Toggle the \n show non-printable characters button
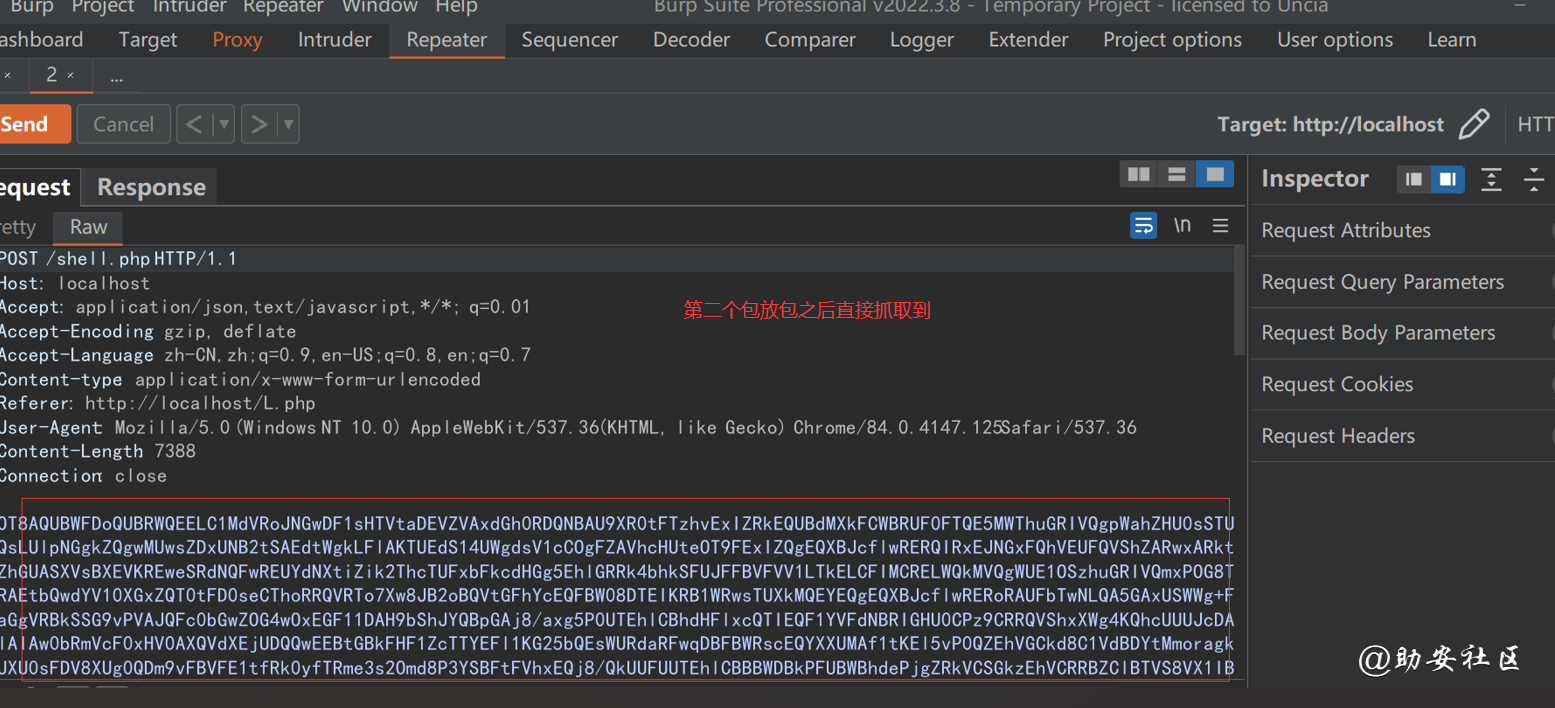Viewport: 1555px width, 708px height. coord(1182,226)
